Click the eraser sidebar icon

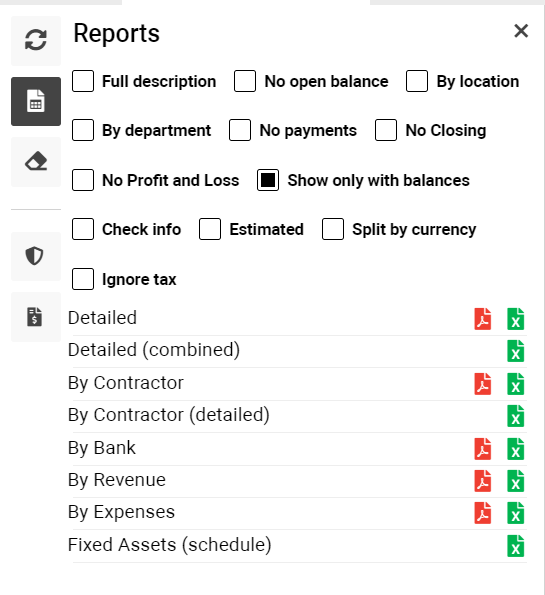point(36,162)
